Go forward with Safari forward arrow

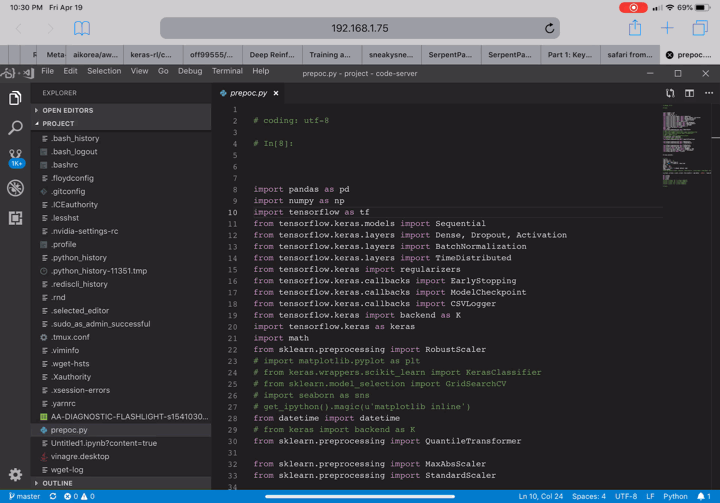[x=50, y=28]
